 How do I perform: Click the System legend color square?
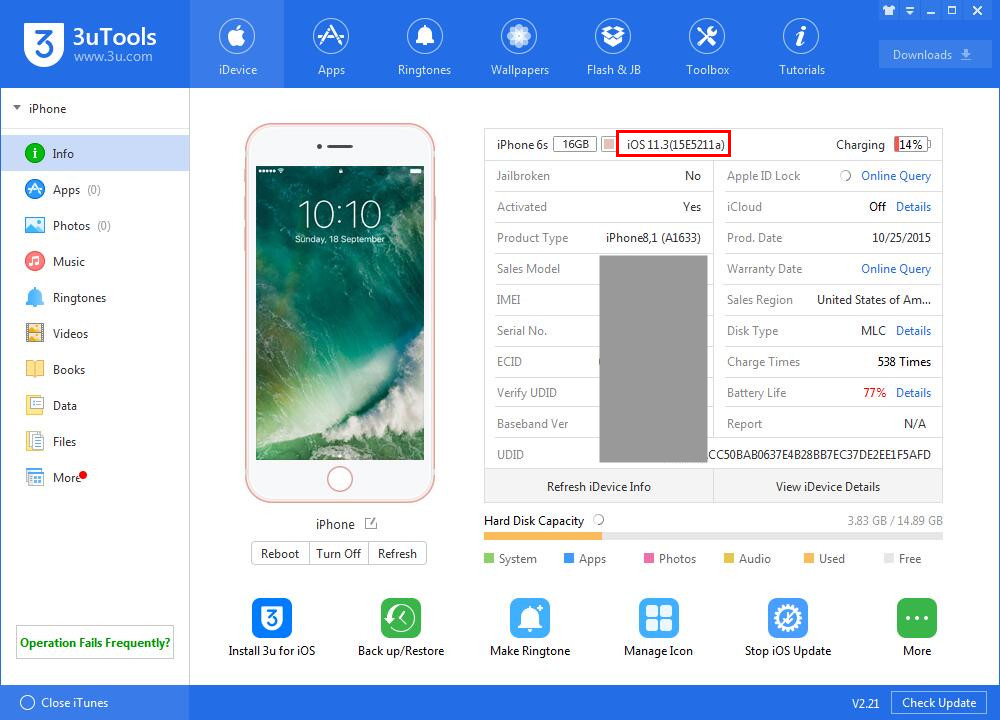pos(489,559)
